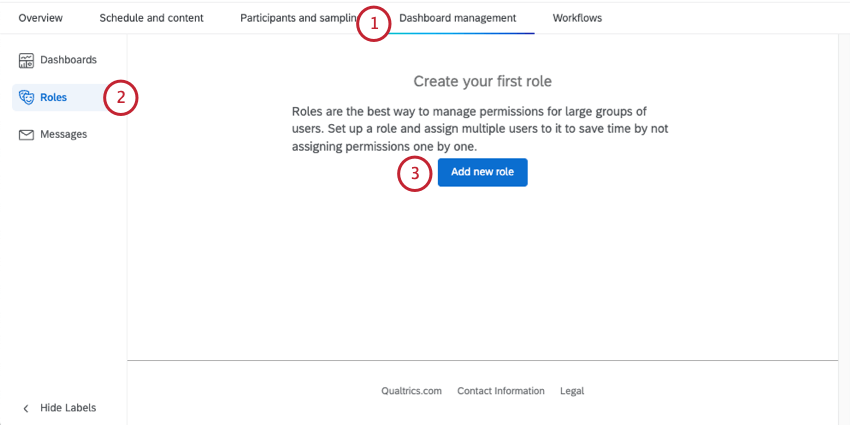Open the Qualtrics.com footer link
The width and height of the screenshot is (850, 425).
[x=411, y=391]
